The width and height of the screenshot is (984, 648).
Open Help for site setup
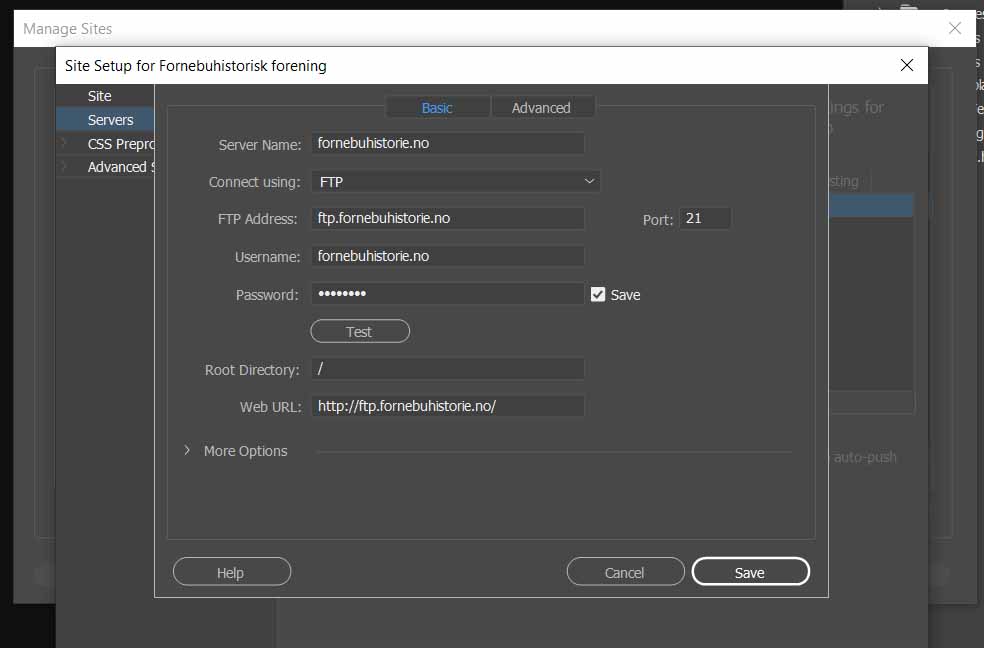click(231, 571)
